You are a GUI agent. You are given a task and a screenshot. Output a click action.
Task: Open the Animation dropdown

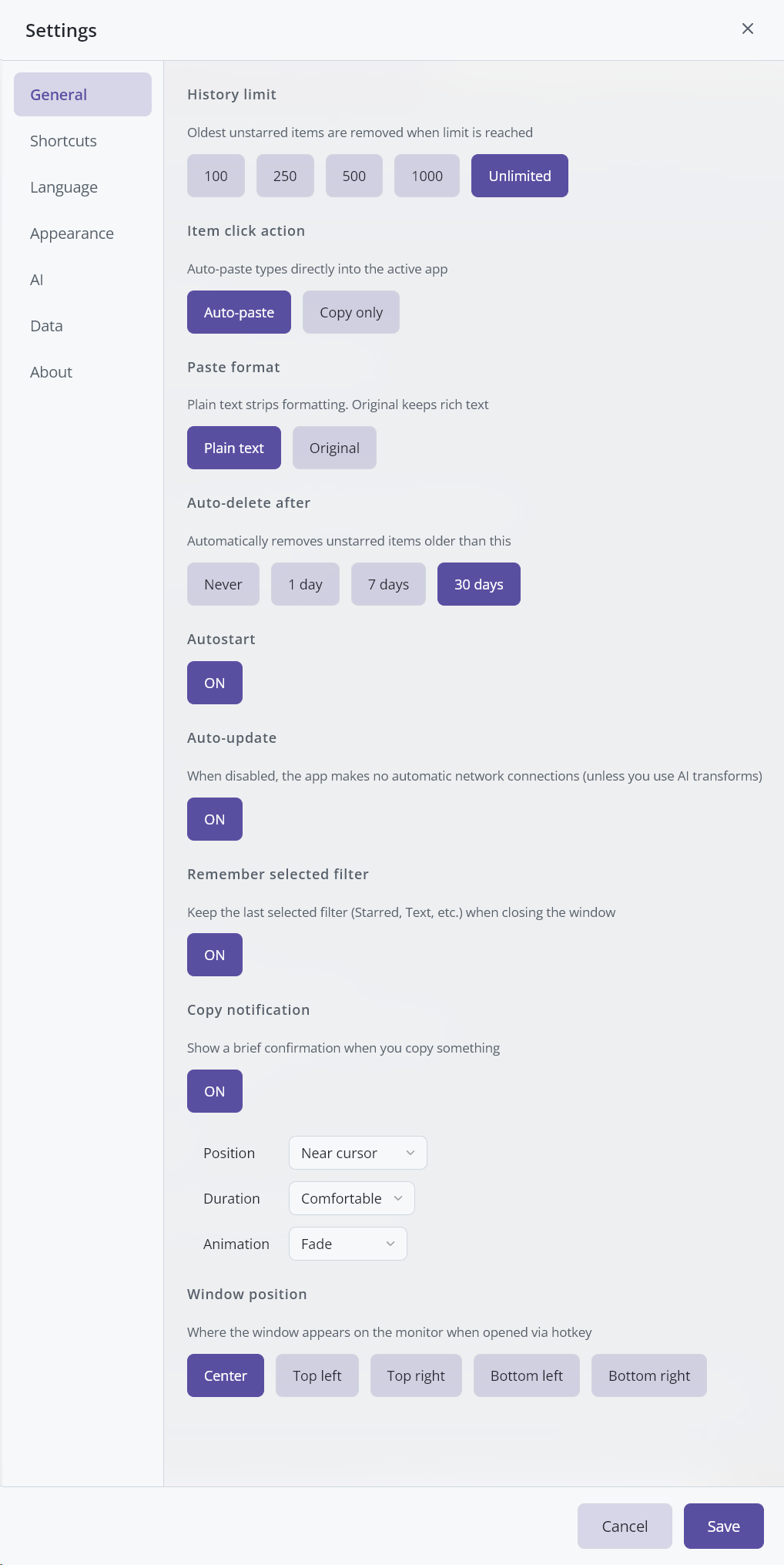(347, 1244)
